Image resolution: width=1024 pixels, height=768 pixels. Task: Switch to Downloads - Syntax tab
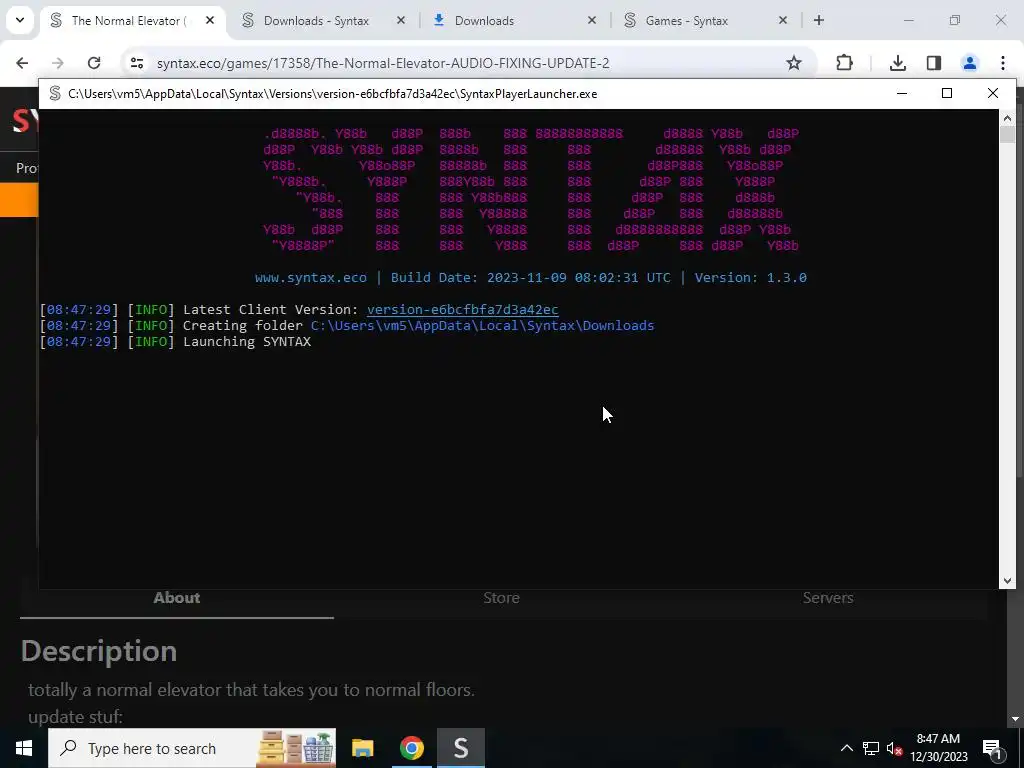tap(316, 21)
